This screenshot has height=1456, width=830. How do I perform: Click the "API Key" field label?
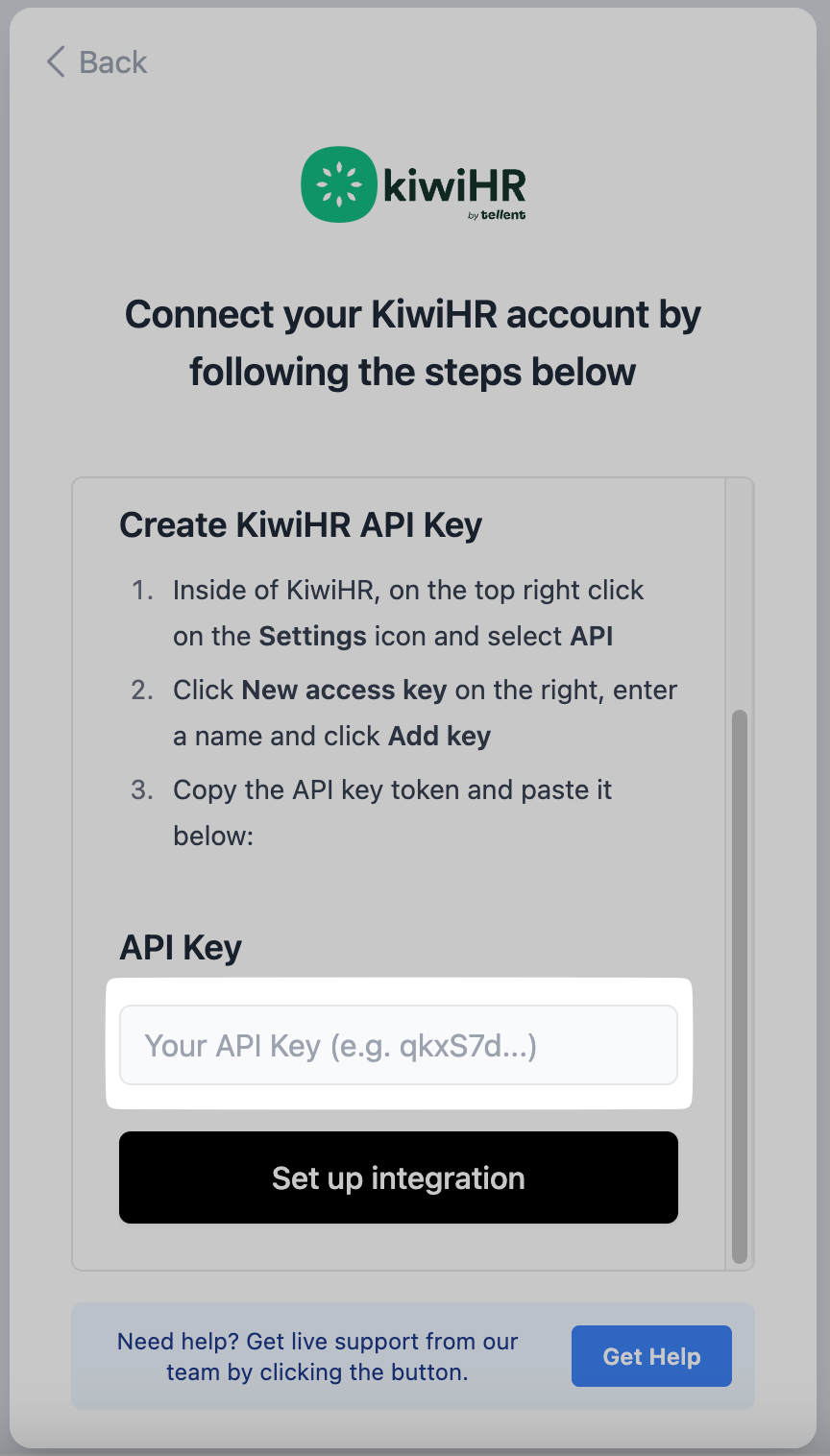pos(181,948)
